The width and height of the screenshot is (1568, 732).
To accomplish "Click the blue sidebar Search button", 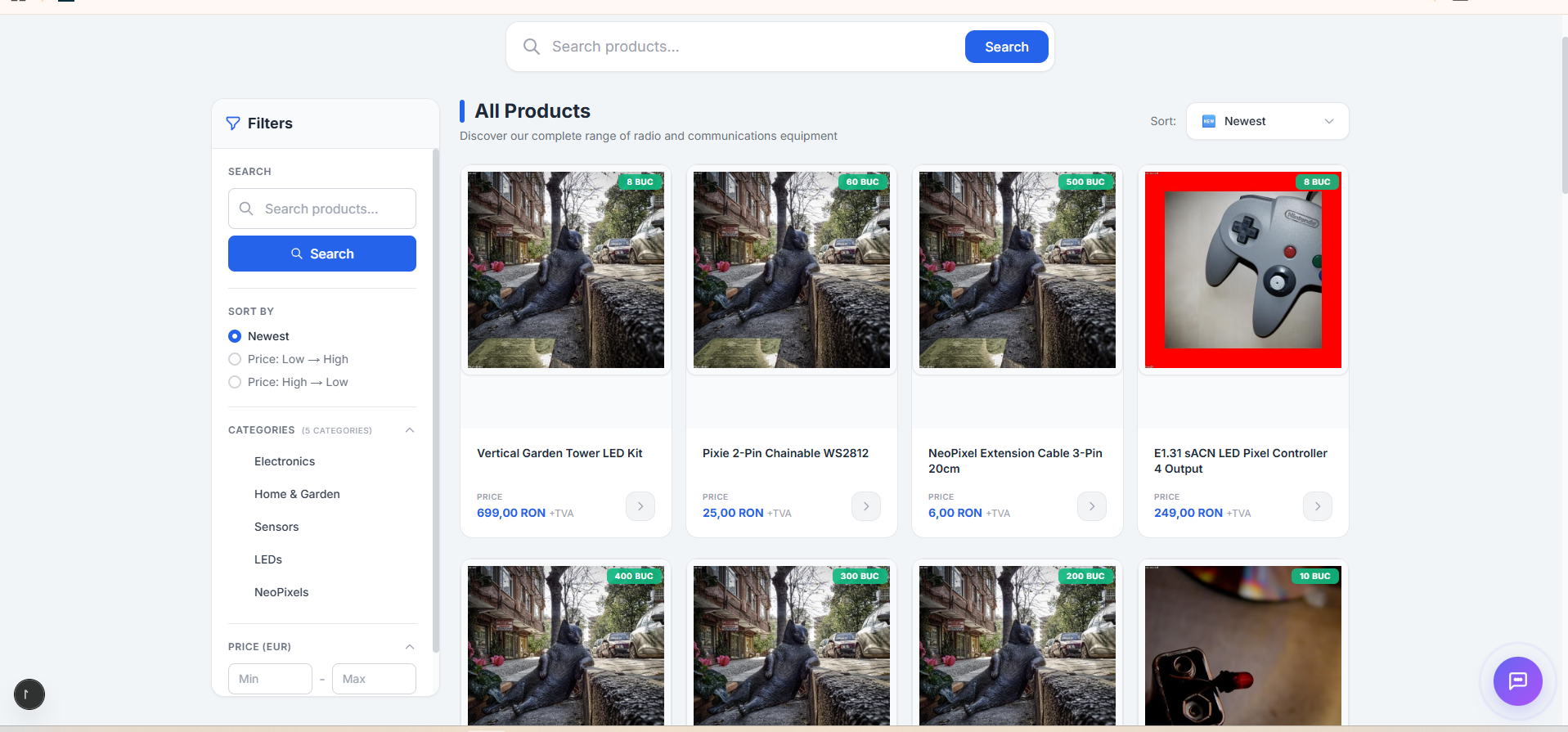I will [x=322, y=254].
